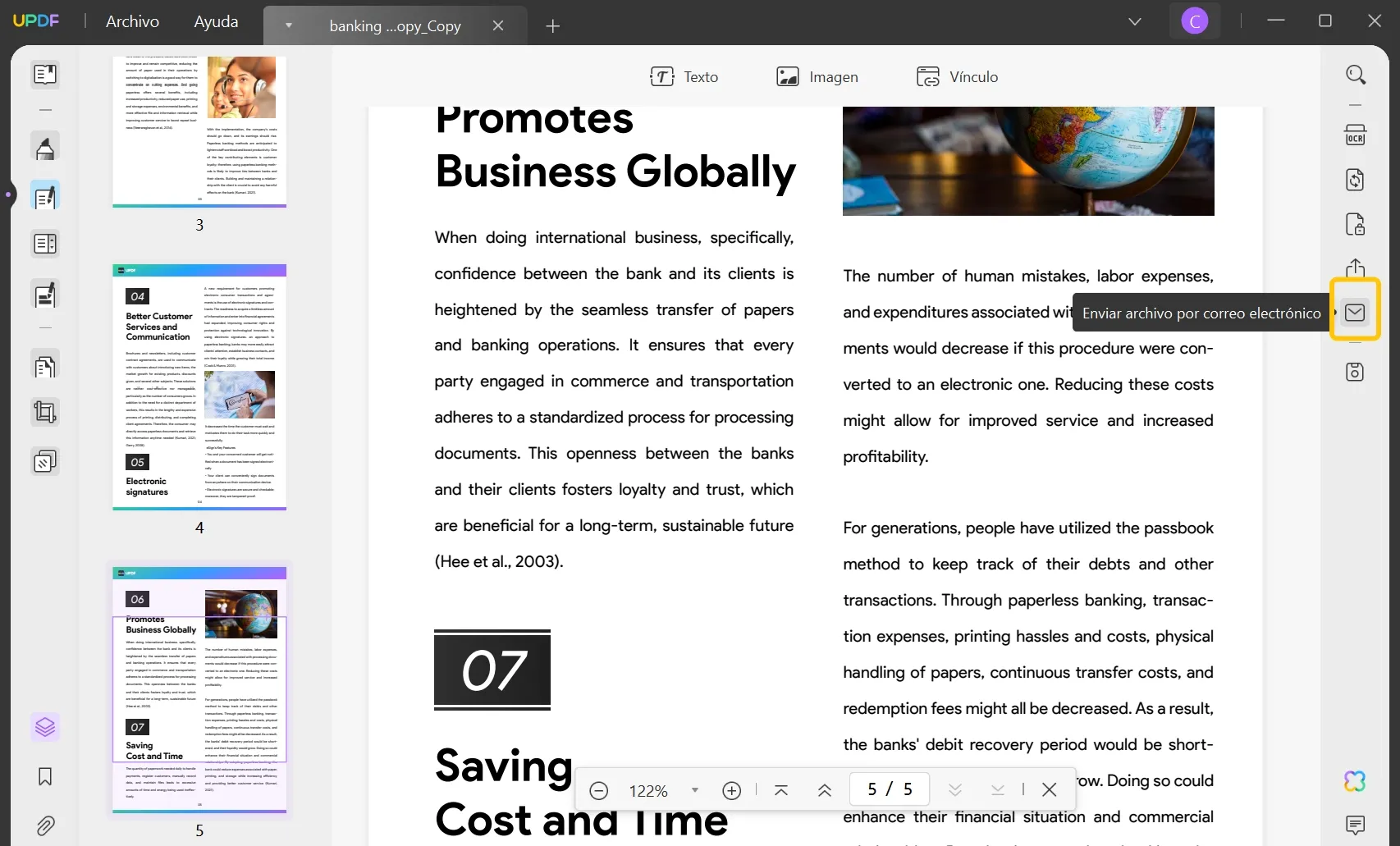
Task: Click the 07 section number block
Action: [x=492, y=670]
